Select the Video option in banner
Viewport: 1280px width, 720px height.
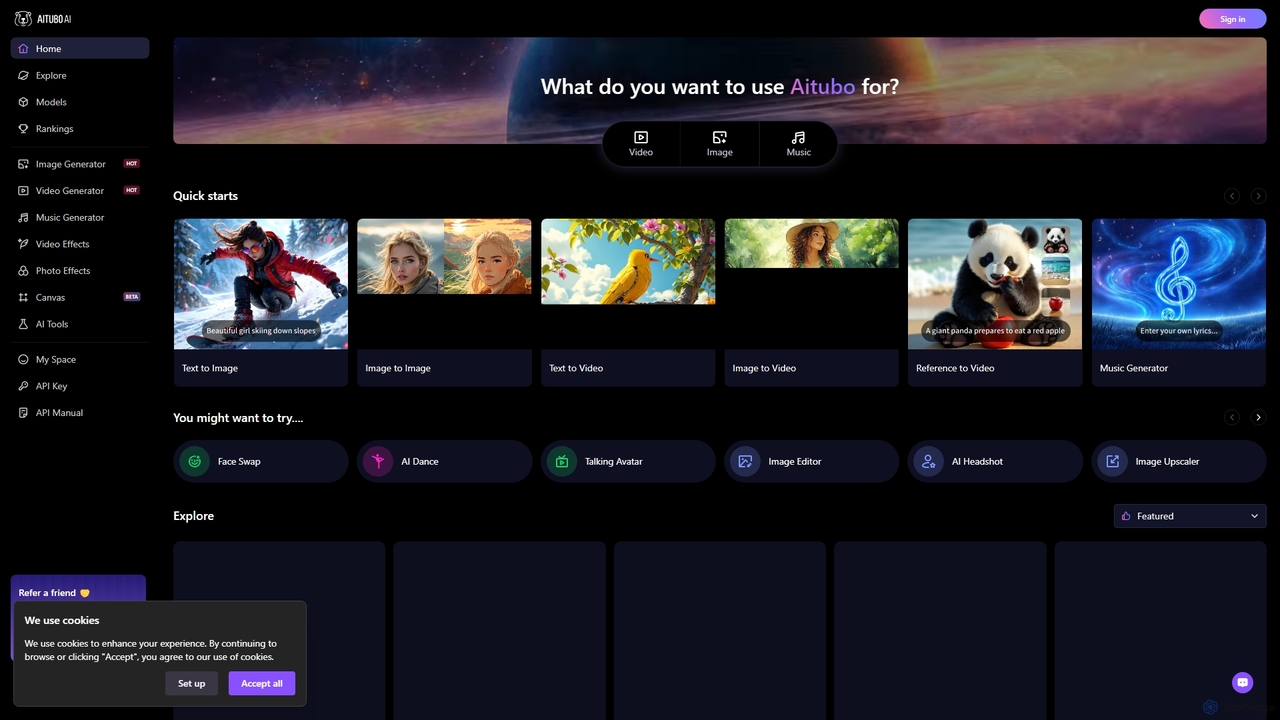point(641,144)
